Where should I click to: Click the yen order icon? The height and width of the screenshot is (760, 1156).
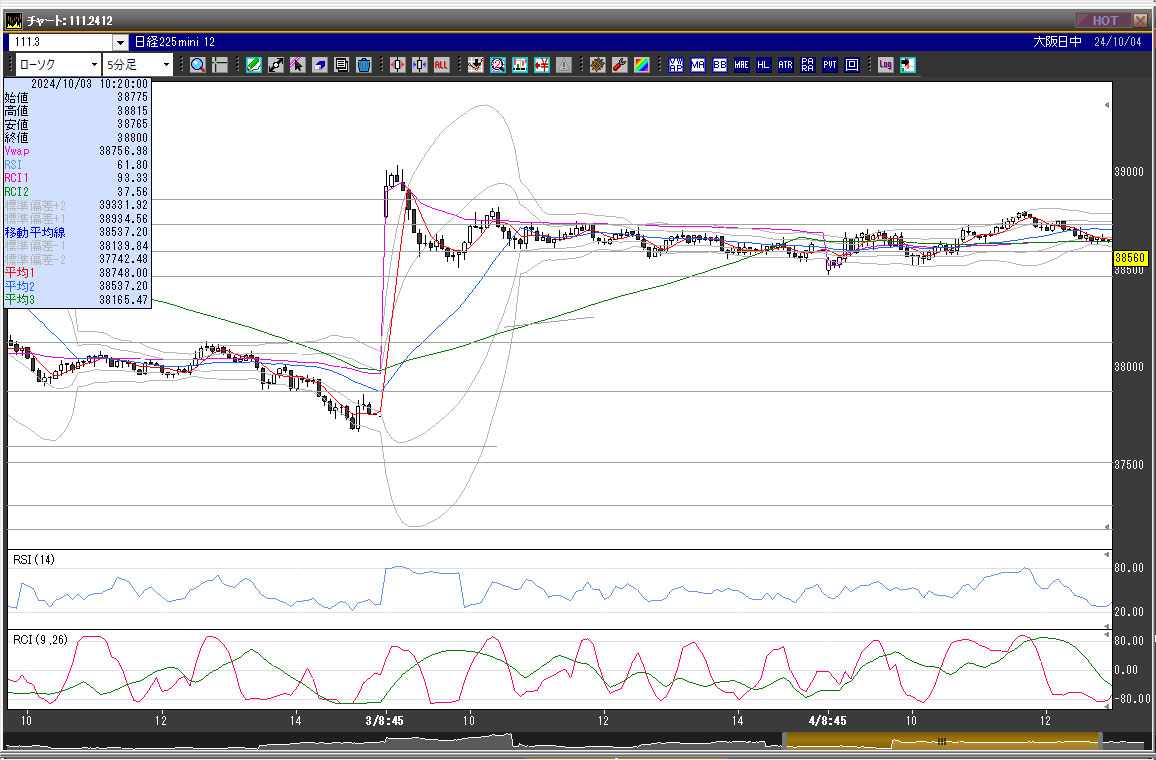tap(542, 65)
